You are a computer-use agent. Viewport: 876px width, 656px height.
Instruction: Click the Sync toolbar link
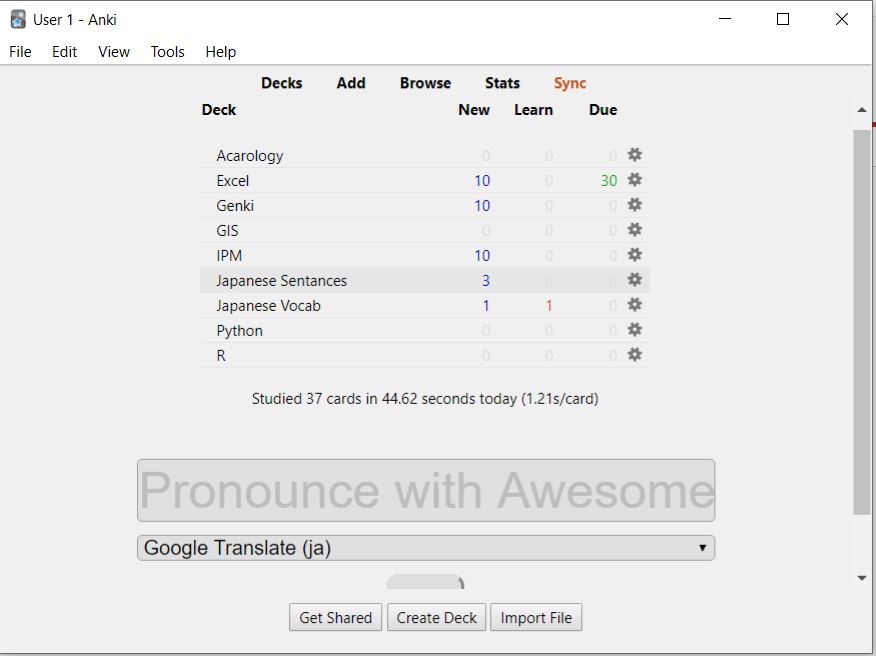(x=570, y=83)
